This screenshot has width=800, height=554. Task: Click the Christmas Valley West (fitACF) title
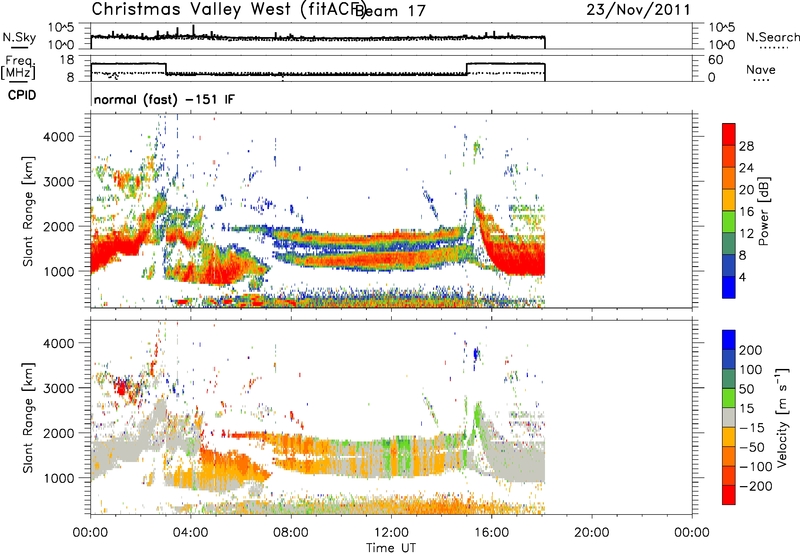click(227, 10)
